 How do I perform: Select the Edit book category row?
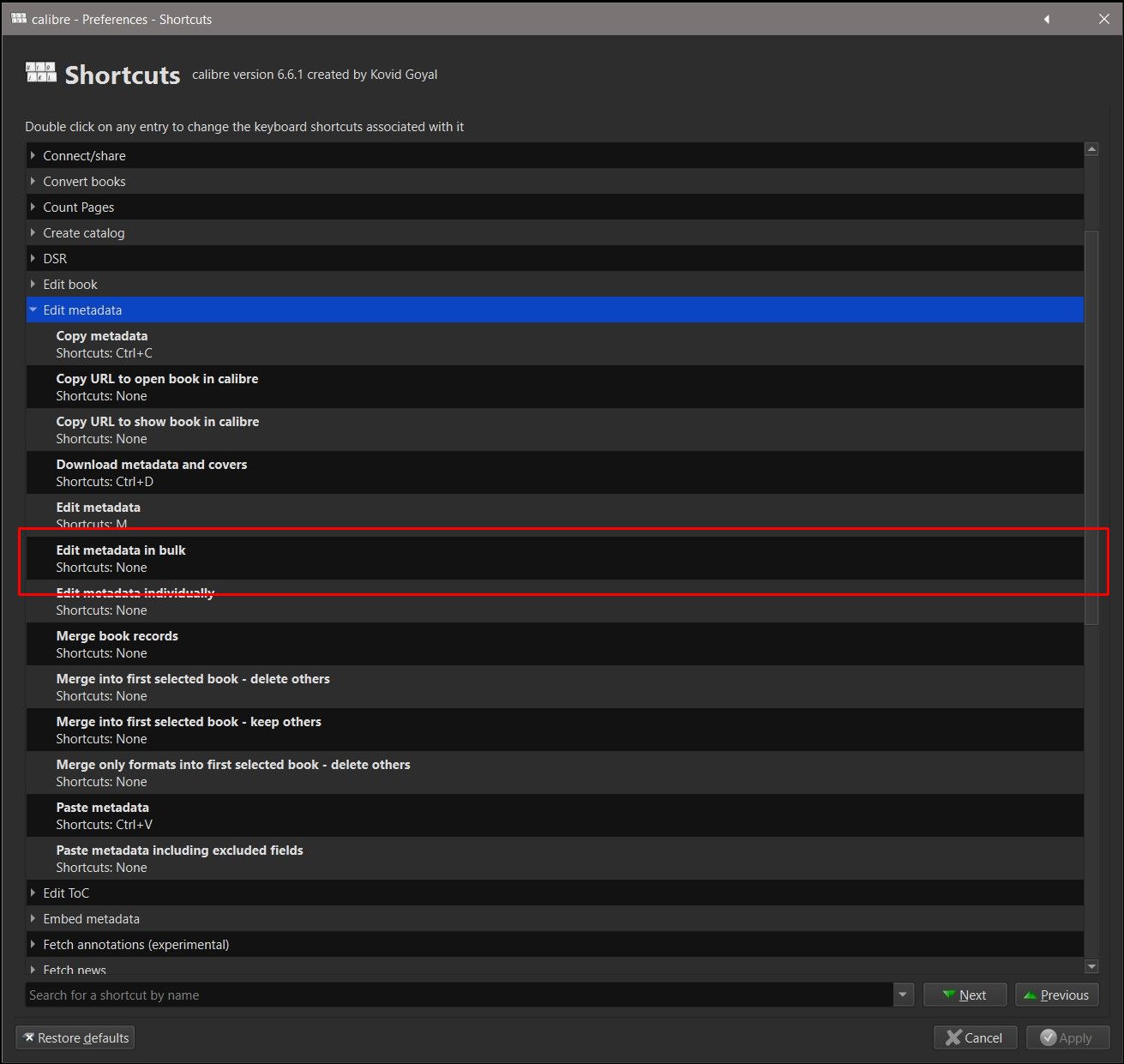point(555,284)
